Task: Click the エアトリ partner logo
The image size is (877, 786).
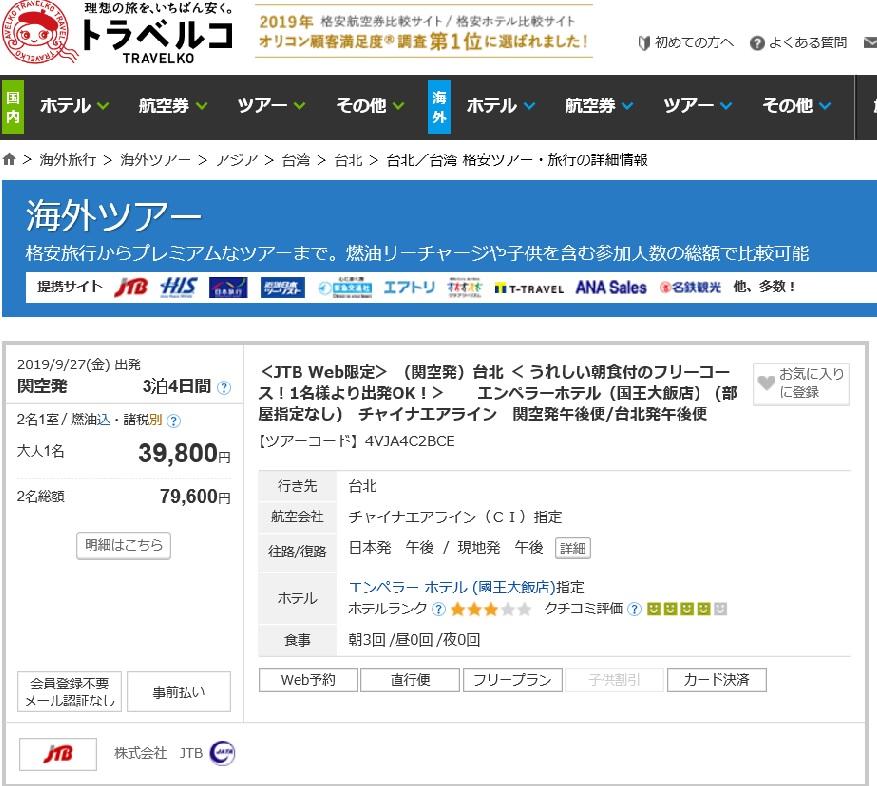Action: coord(409,288)
